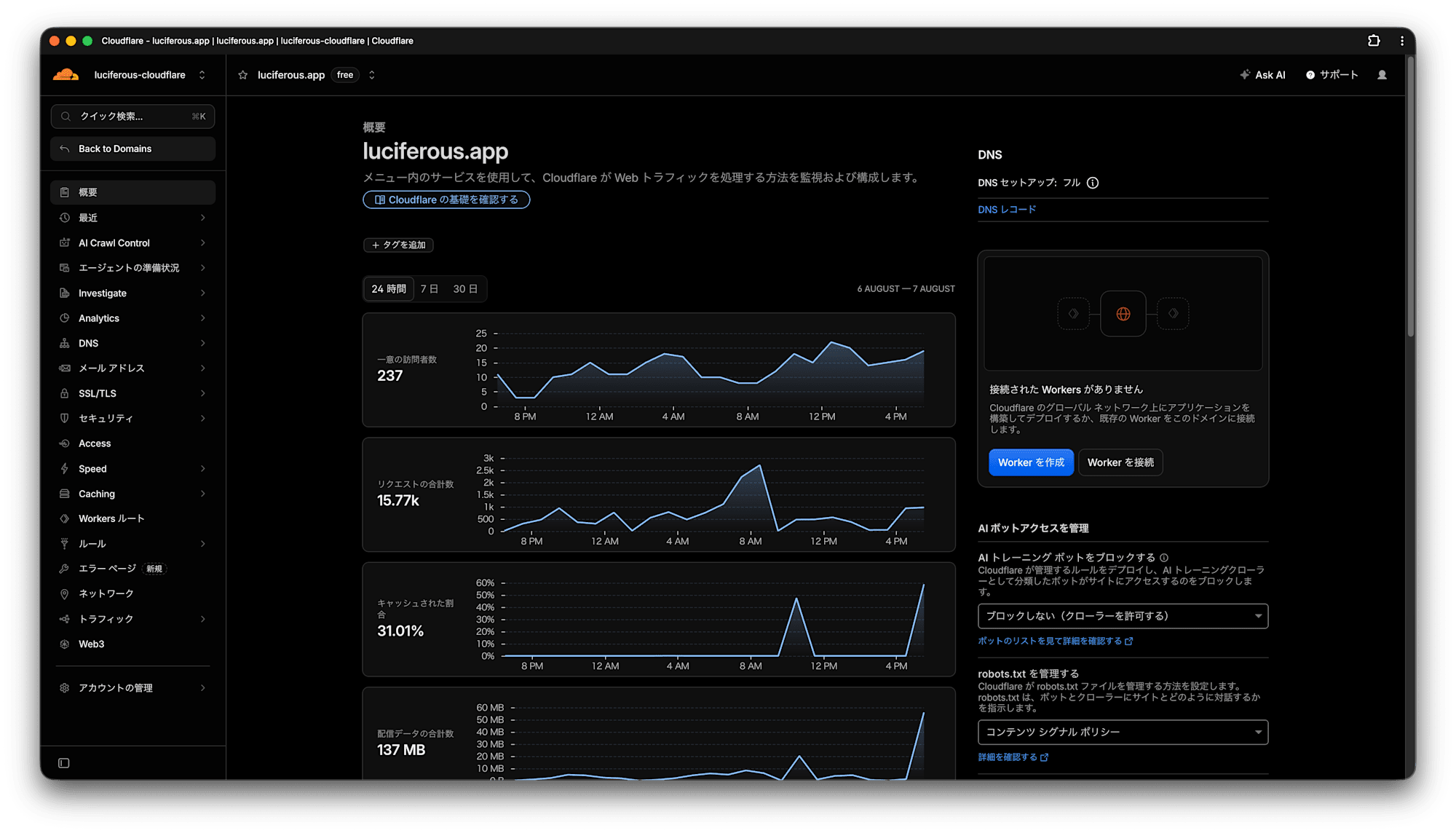Image resolution: width=1456 pixels, height=833 pixels.
Task: Click the ネットワーク location pin icon
Action: [x=65, y=593]
